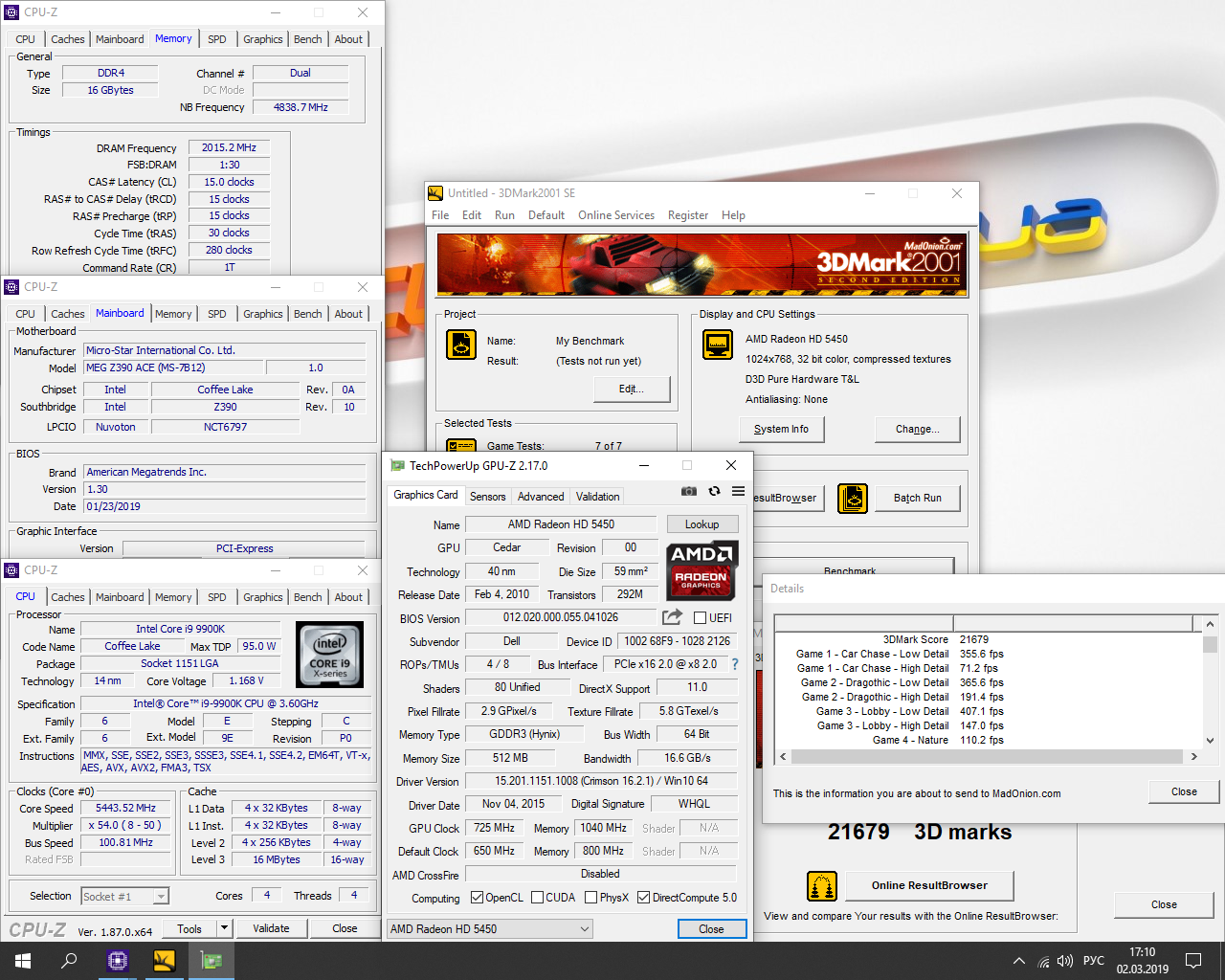Image resolution: width=1225 pixels, height=980 pixels.
Task: Click the network tray icon
Action: (x=1043, y=961)
